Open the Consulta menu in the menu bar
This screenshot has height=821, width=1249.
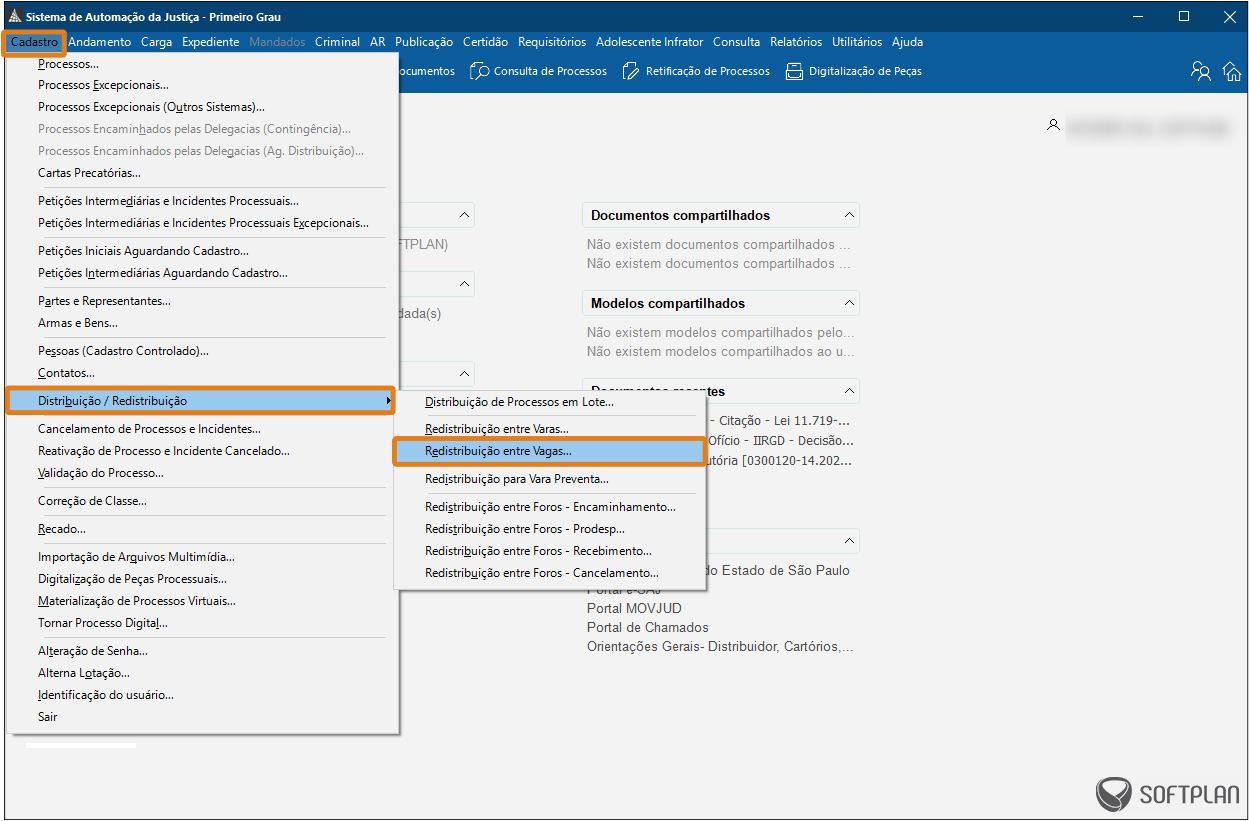click(737, 42)
